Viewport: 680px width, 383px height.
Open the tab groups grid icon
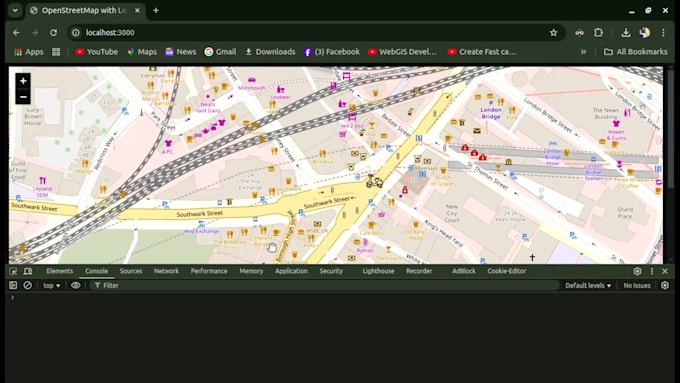click(x=56, y=52)
